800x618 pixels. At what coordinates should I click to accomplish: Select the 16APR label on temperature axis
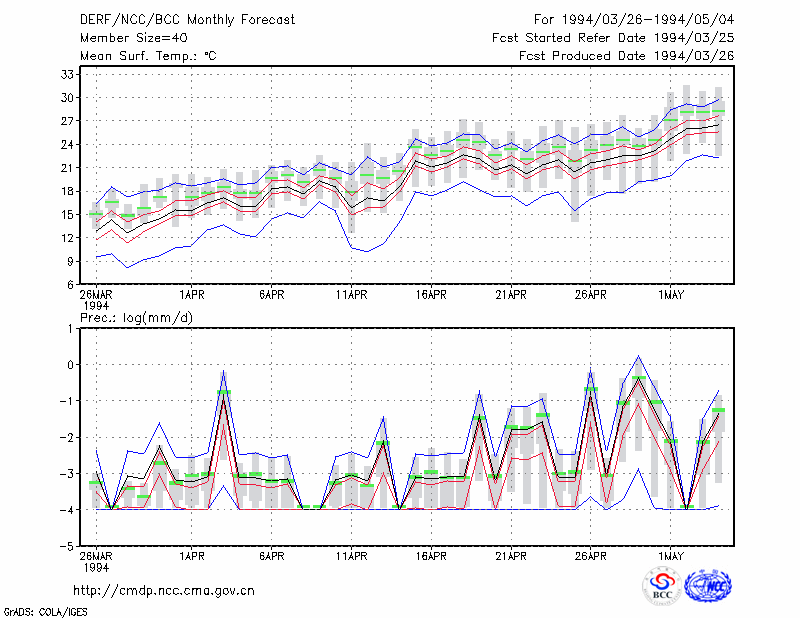point(431,295)
